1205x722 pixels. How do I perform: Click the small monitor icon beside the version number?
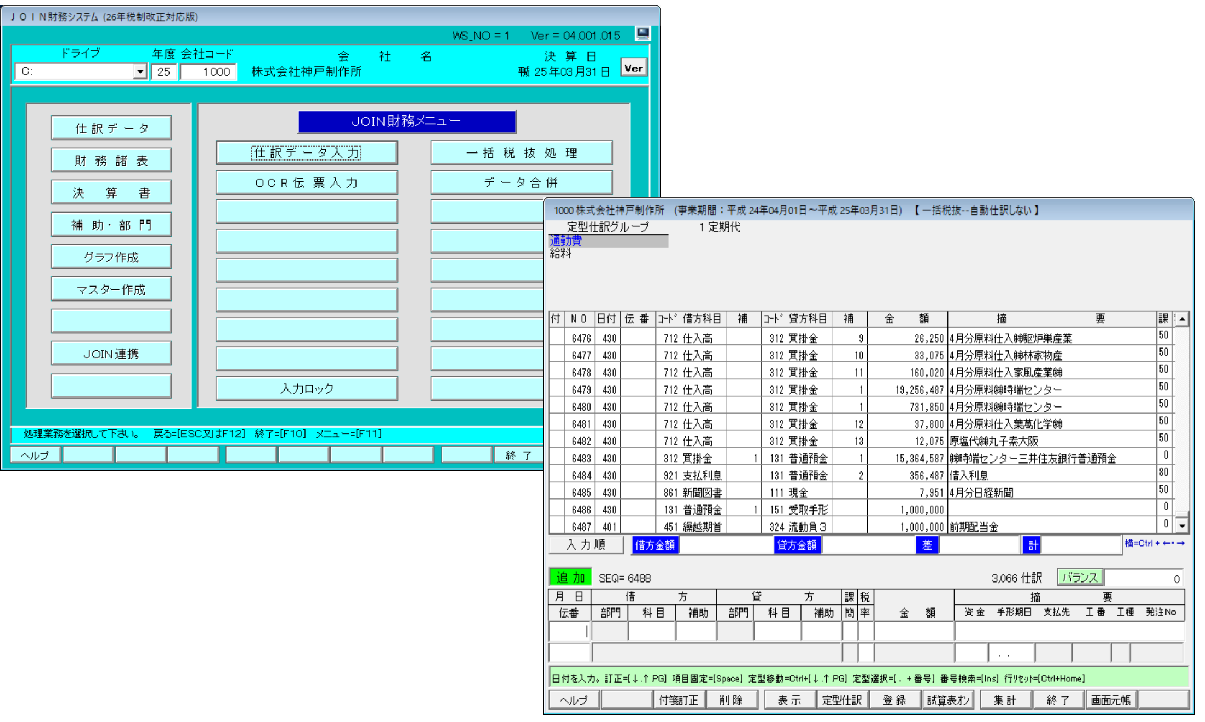click(x=643, y=33)
